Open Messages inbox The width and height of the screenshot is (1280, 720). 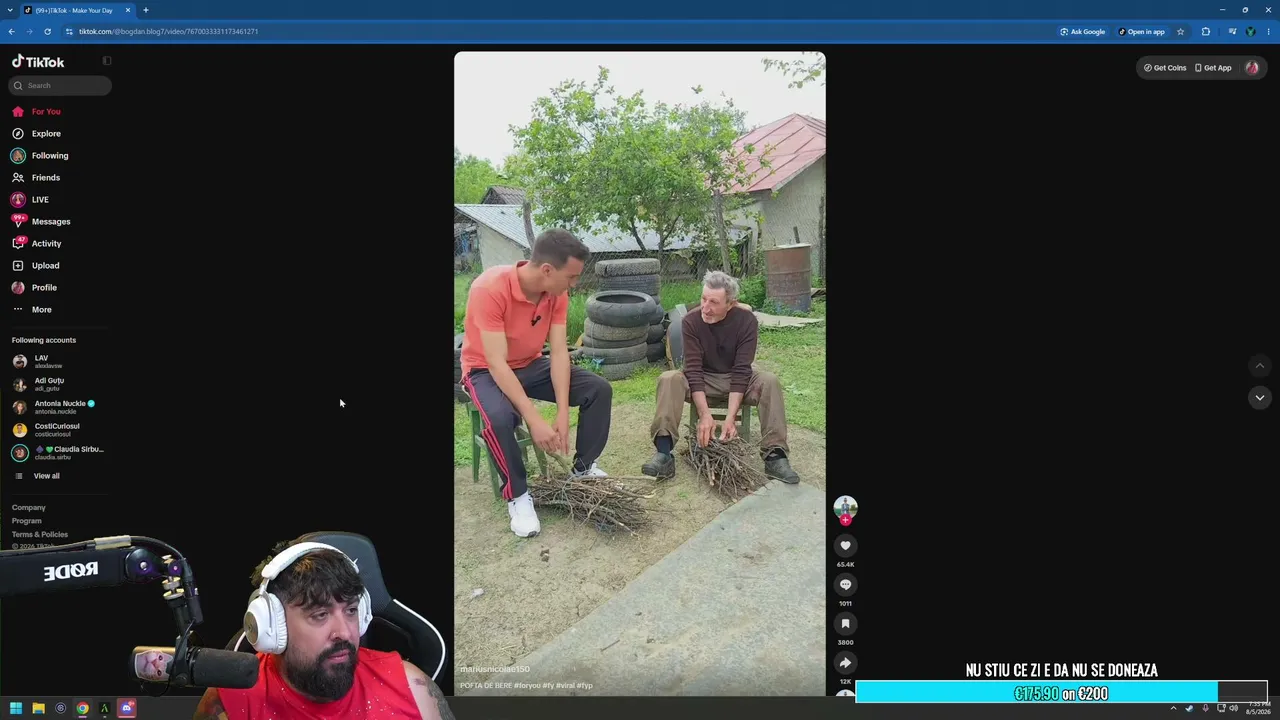coord(51,222)
